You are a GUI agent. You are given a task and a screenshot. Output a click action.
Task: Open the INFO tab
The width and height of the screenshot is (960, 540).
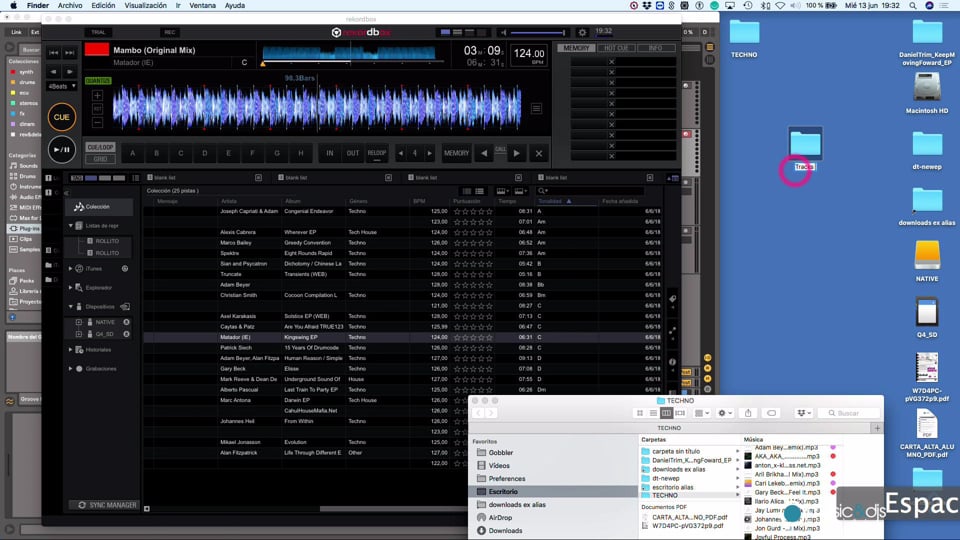[655, 48]
